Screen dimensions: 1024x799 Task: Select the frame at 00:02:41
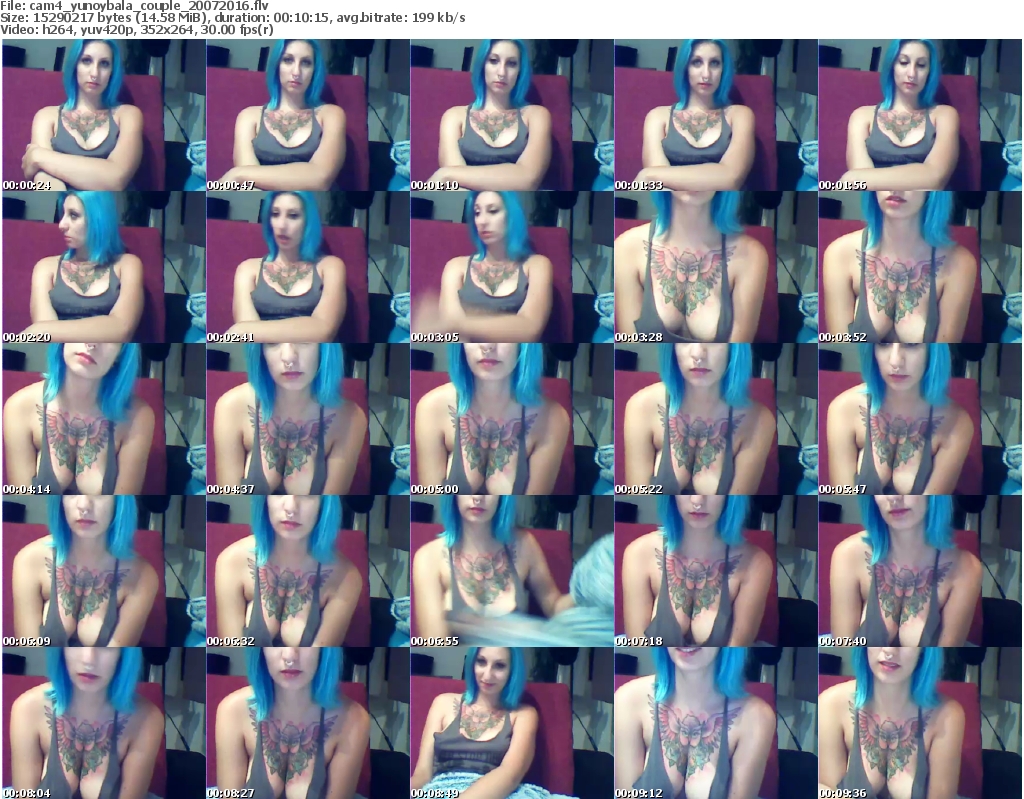coord(308,267)
